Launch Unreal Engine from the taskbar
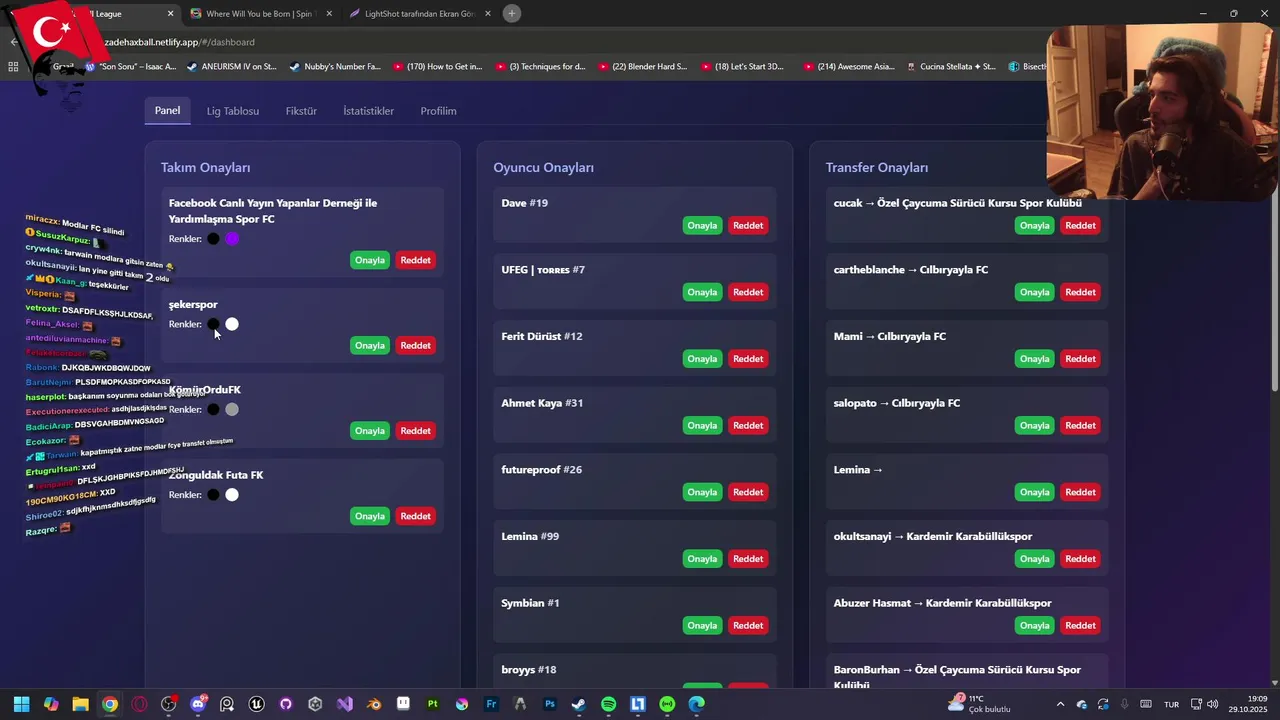Viewport: 1280px width, 720px height. tap(257, 704)
